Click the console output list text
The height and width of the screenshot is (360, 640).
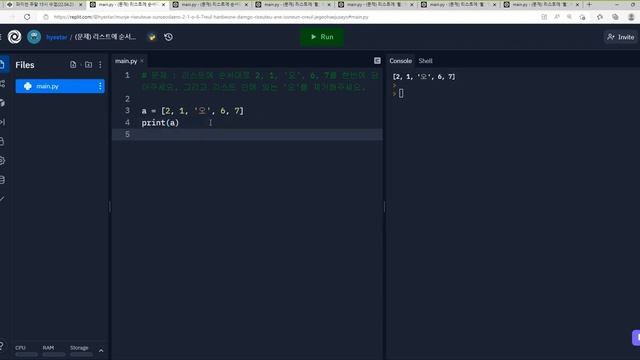click(424, 77)
